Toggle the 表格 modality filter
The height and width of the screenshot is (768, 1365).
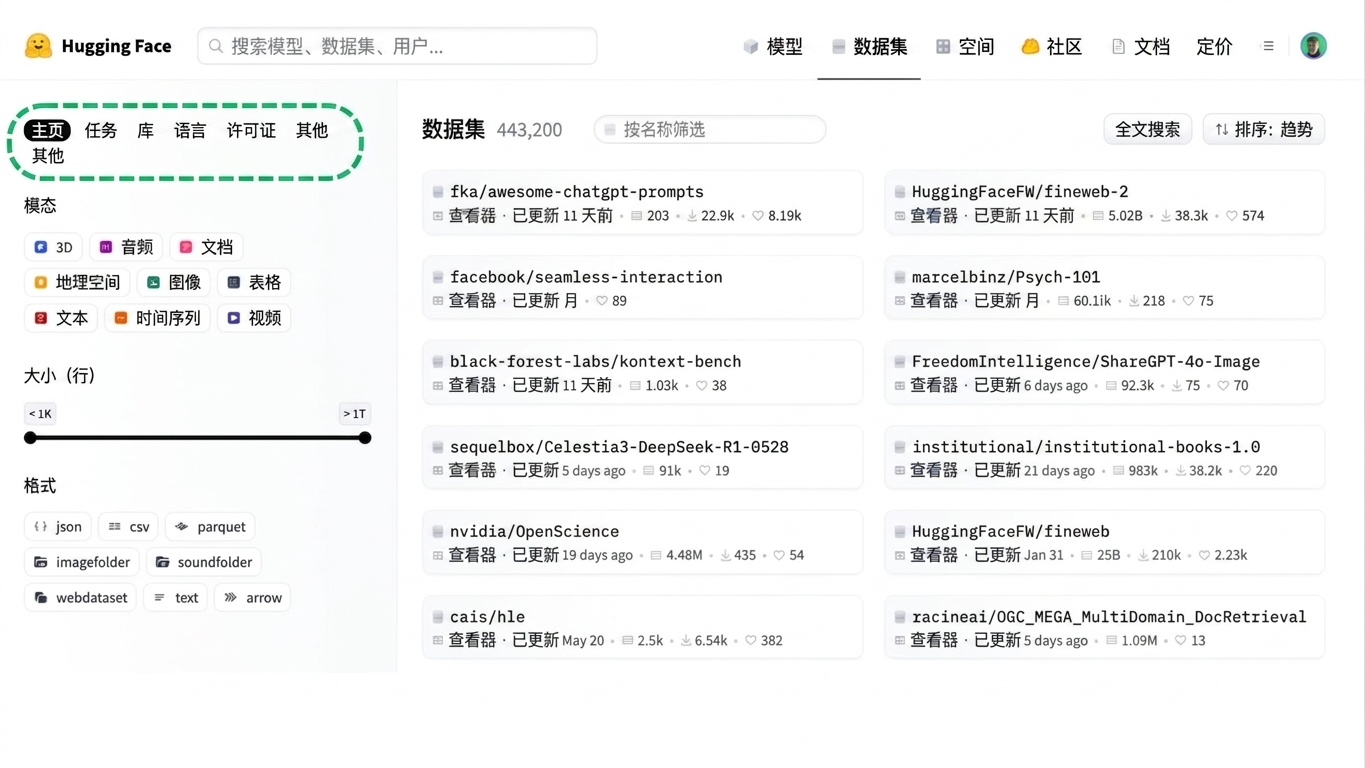pos(253,283)
